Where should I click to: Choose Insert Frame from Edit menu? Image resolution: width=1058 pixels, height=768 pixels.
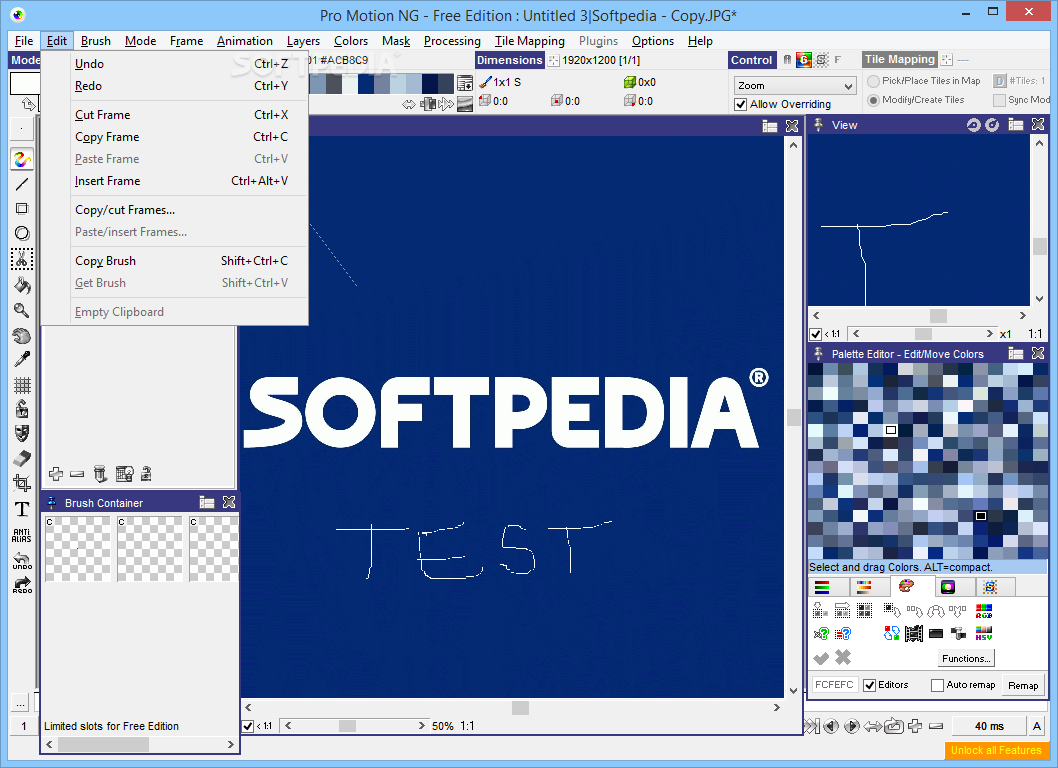pyautogui.click(x=107, y=181)
